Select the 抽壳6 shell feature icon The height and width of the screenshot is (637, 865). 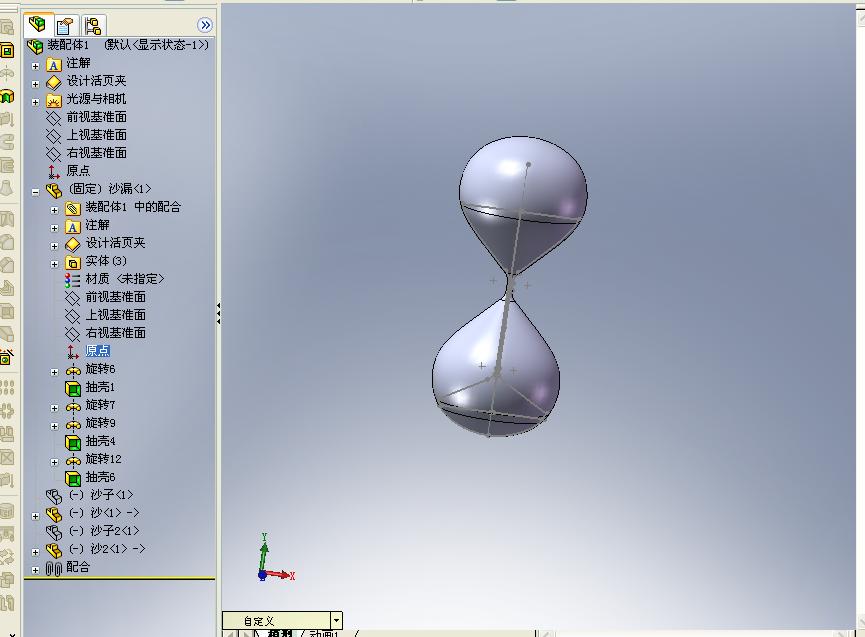click(x=73, y=479)
